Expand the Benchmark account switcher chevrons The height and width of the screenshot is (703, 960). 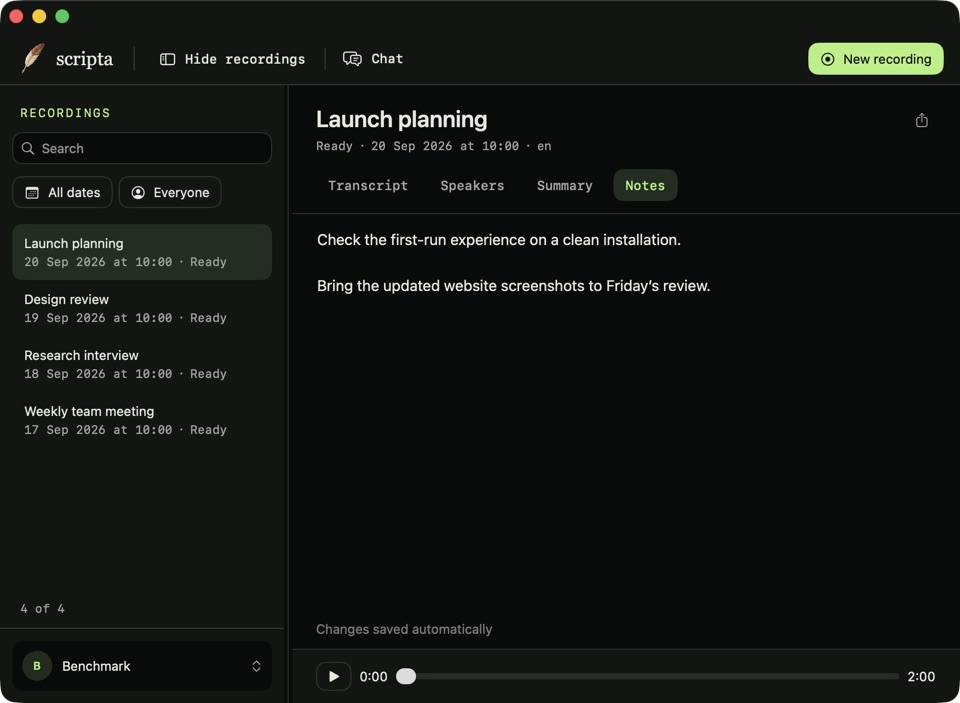click(257, 666)
